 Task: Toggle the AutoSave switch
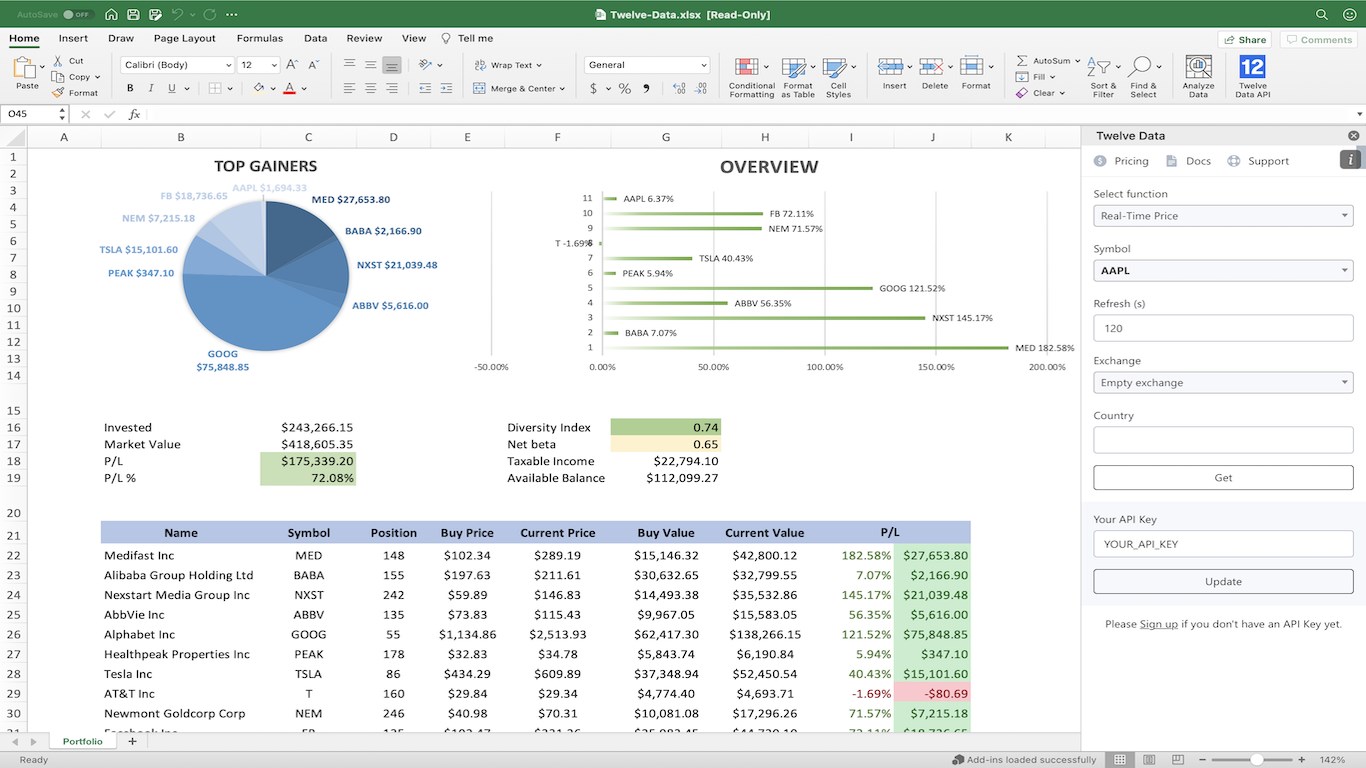[x=77, y=15]
